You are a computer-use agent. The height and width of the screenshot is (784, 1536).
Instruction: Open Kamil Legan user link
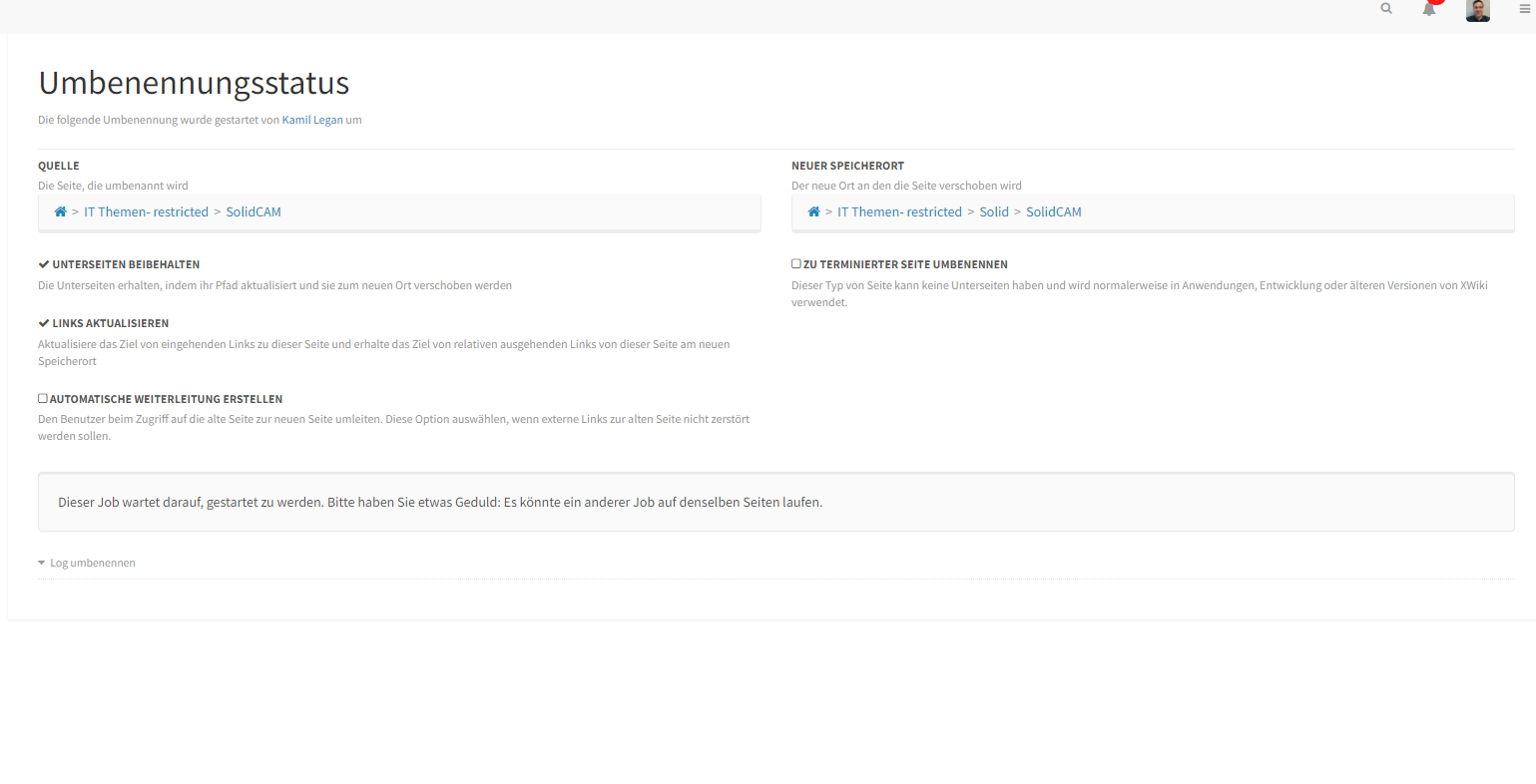coord(312,120)
